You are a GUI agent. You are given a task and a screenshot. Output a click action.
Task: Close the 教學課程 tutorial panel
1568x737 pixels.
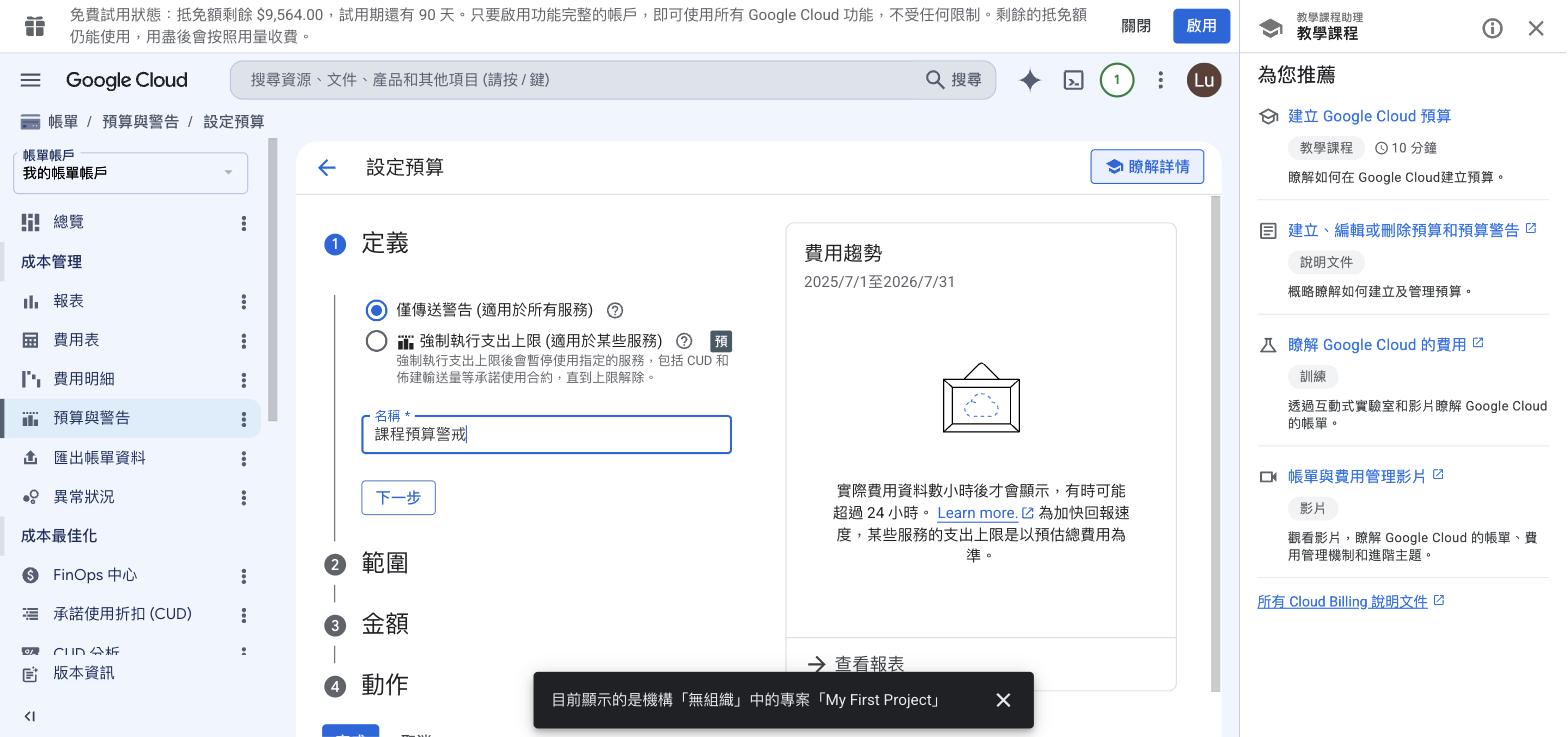pyautogui.click(x=1536, y=28)
